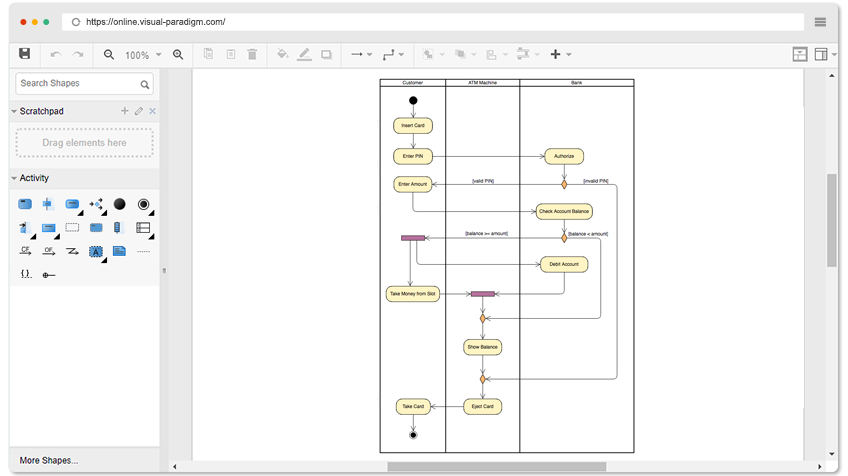Select the Swimlane table shape in palette
Screen dimensions: 848x476
pos(143,228)
